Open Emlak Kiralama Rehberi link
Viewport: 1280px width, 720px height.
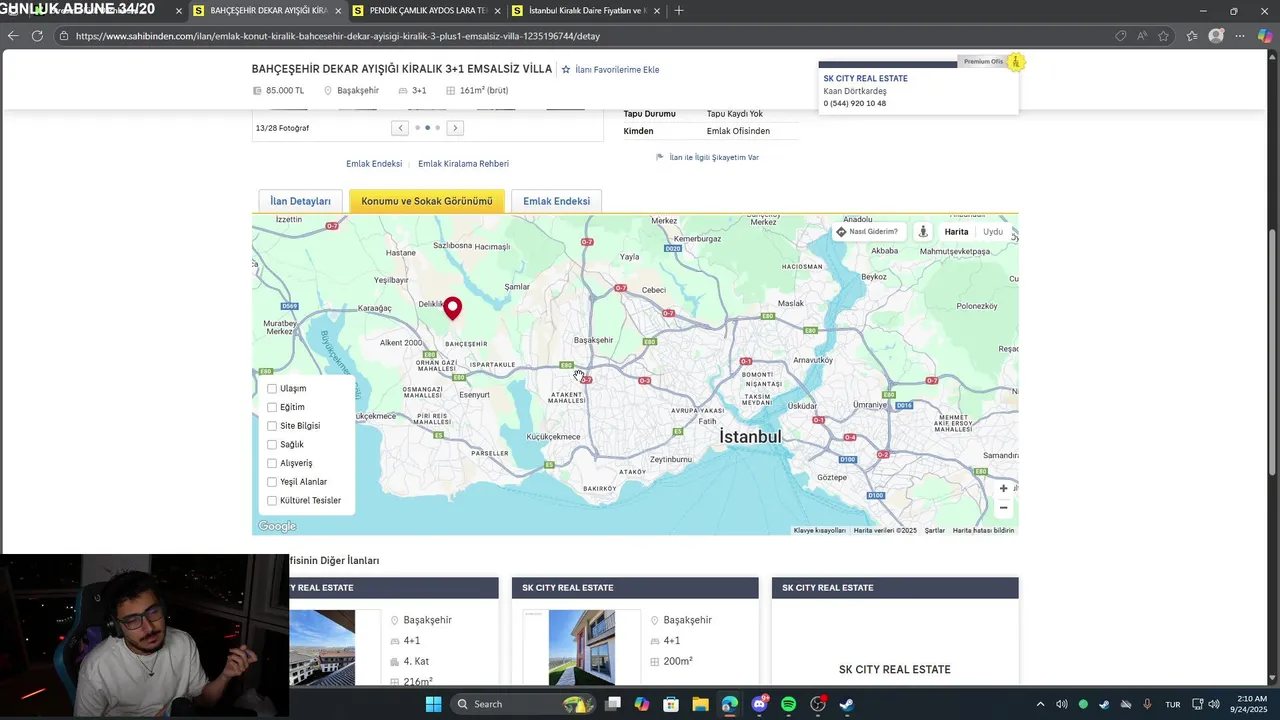coord(463,164)
